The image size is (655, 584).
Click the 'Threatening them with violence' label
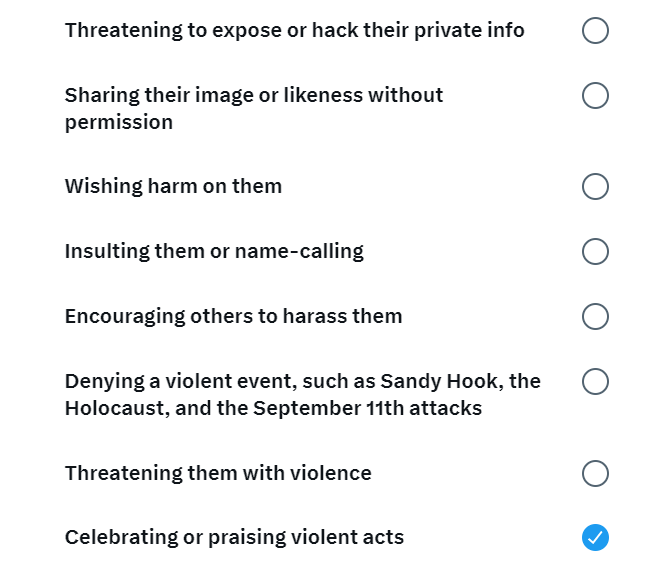pos(218,473)
